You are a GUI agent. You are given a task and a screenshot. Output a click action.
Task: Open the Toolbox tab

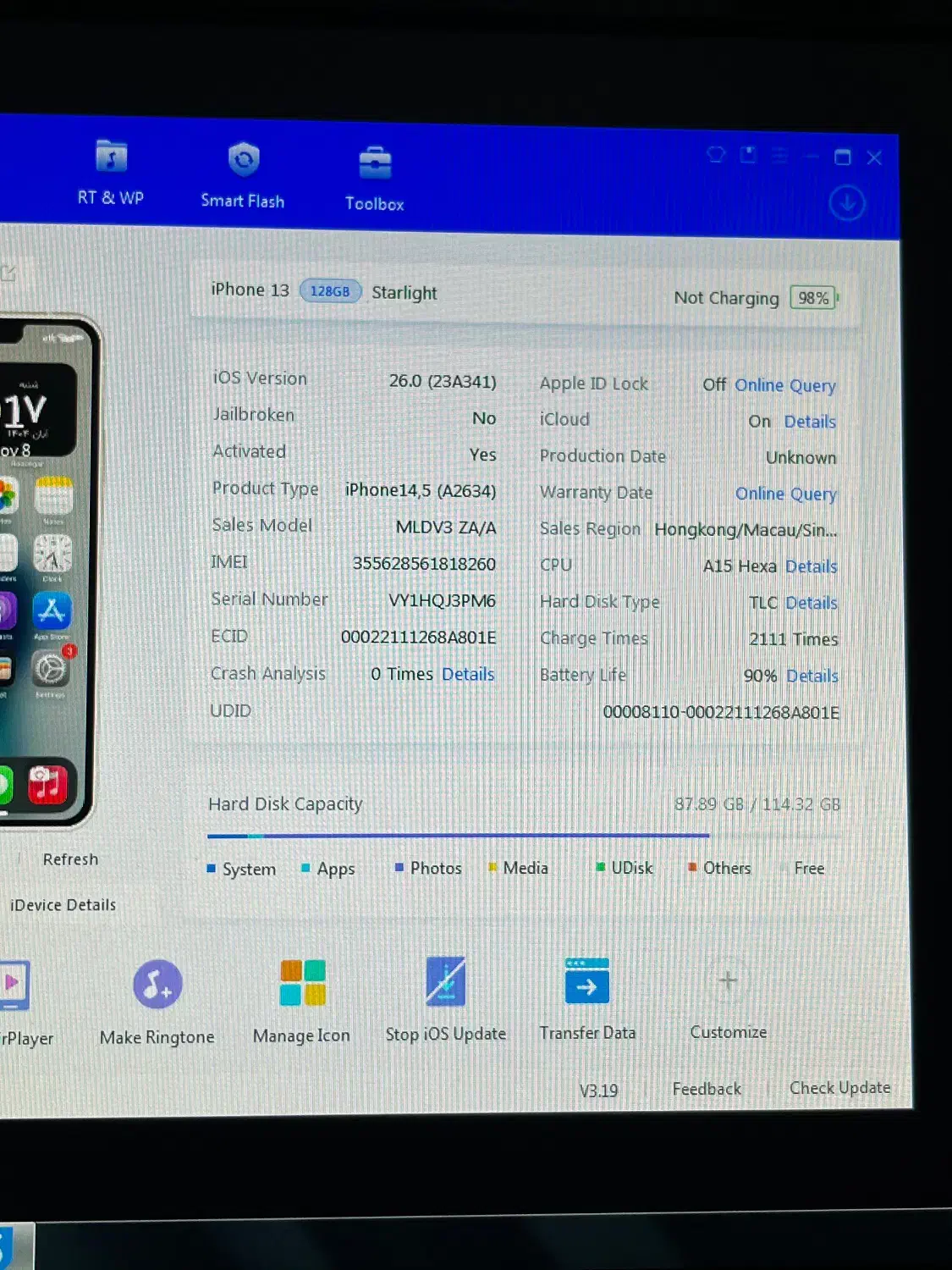tap(375, 179)
